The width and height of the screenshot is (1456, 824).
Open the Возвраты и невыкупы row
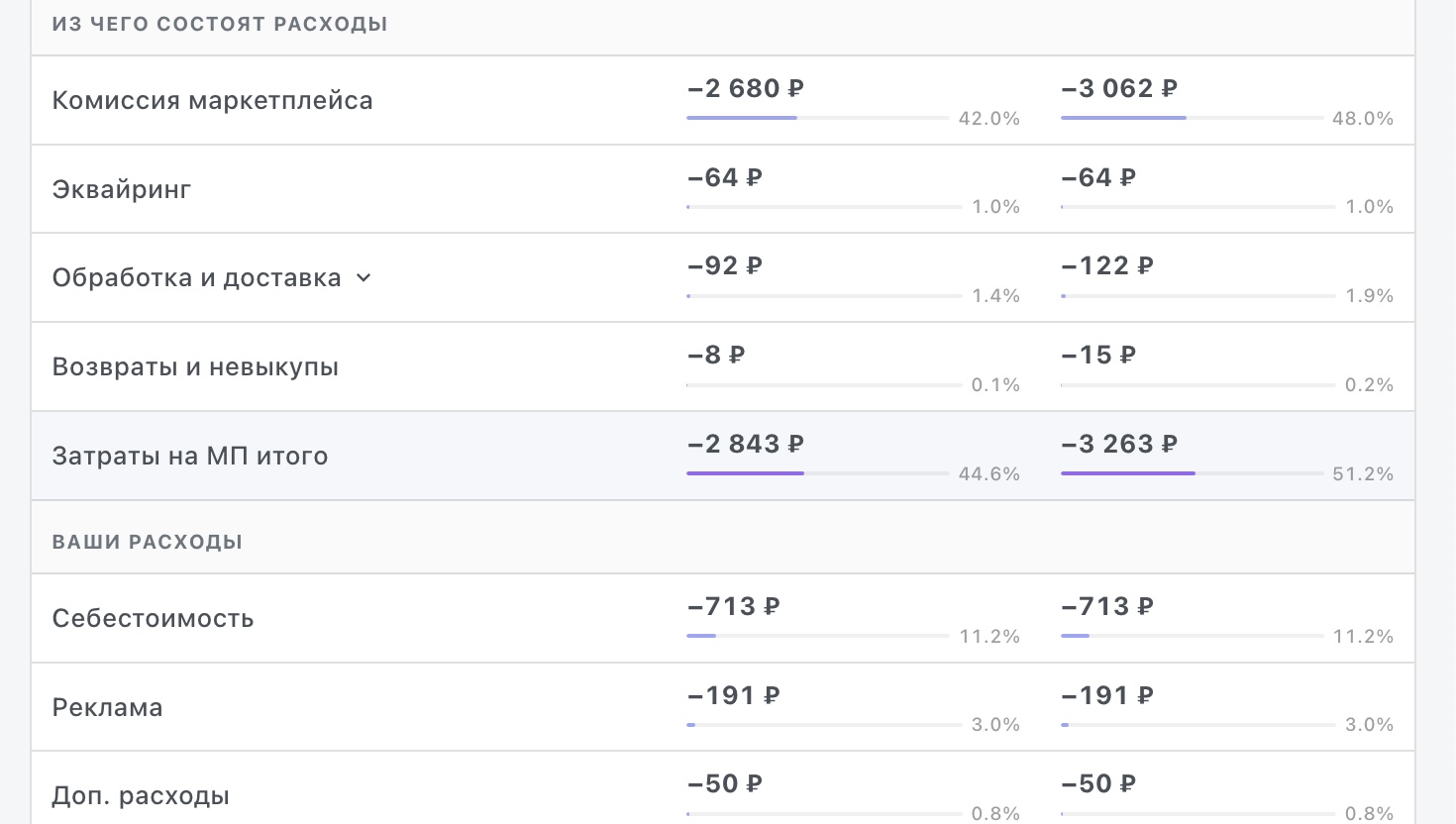click(723, 366)
